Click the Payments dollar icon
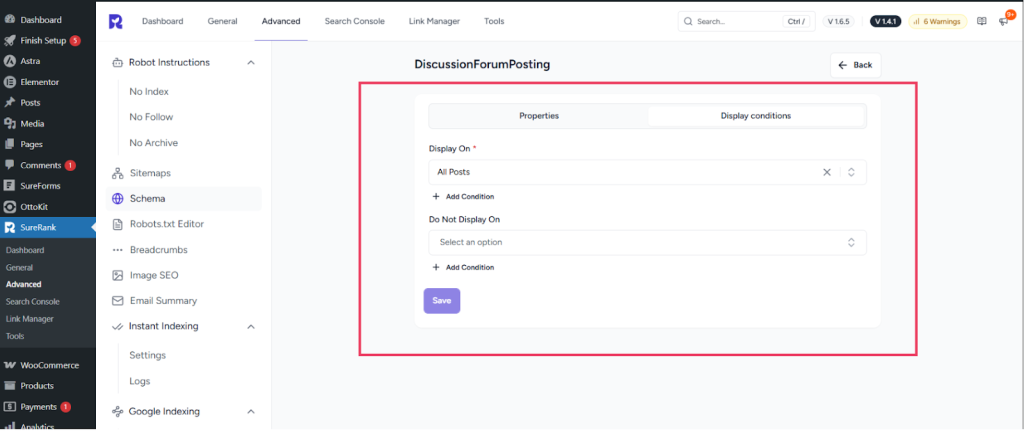The width and height of the screenshot is (1024, 434). [10, 407]
